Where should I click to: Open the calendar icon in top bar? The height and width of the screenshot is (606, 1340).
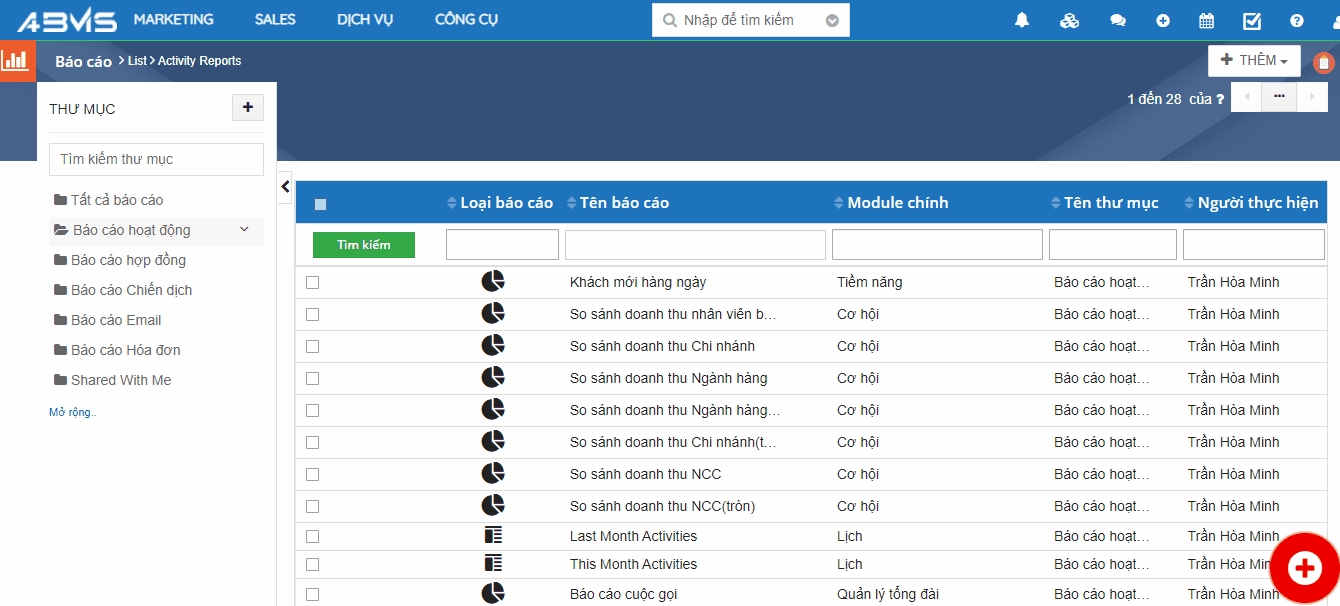1207,21
